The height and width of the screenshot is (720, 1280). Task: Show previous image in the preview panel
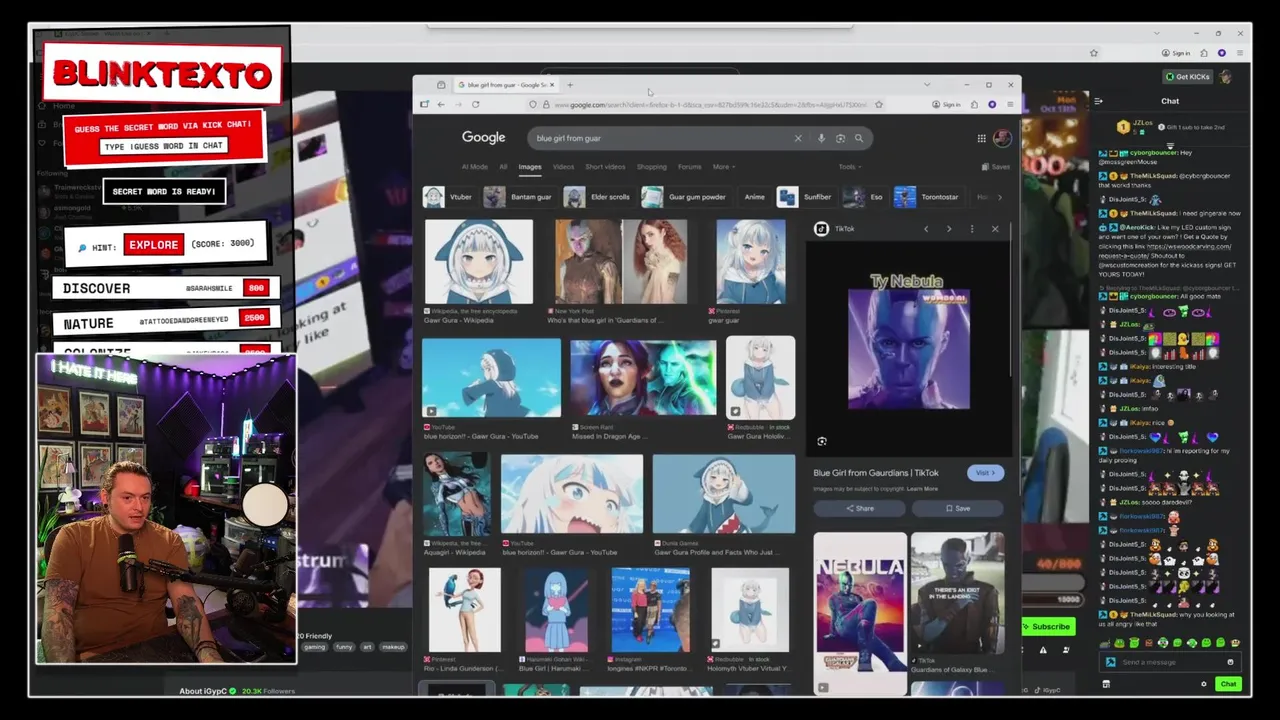pos(926,229)
